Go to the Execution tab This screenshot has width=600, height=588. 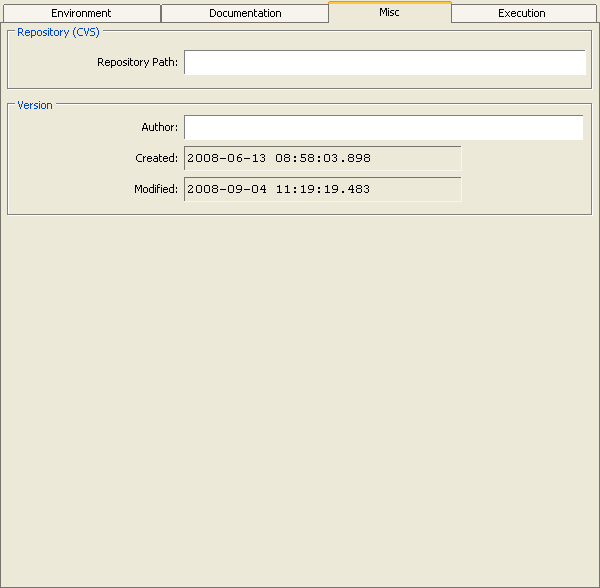pyautogui.click(x=521, y=14)
